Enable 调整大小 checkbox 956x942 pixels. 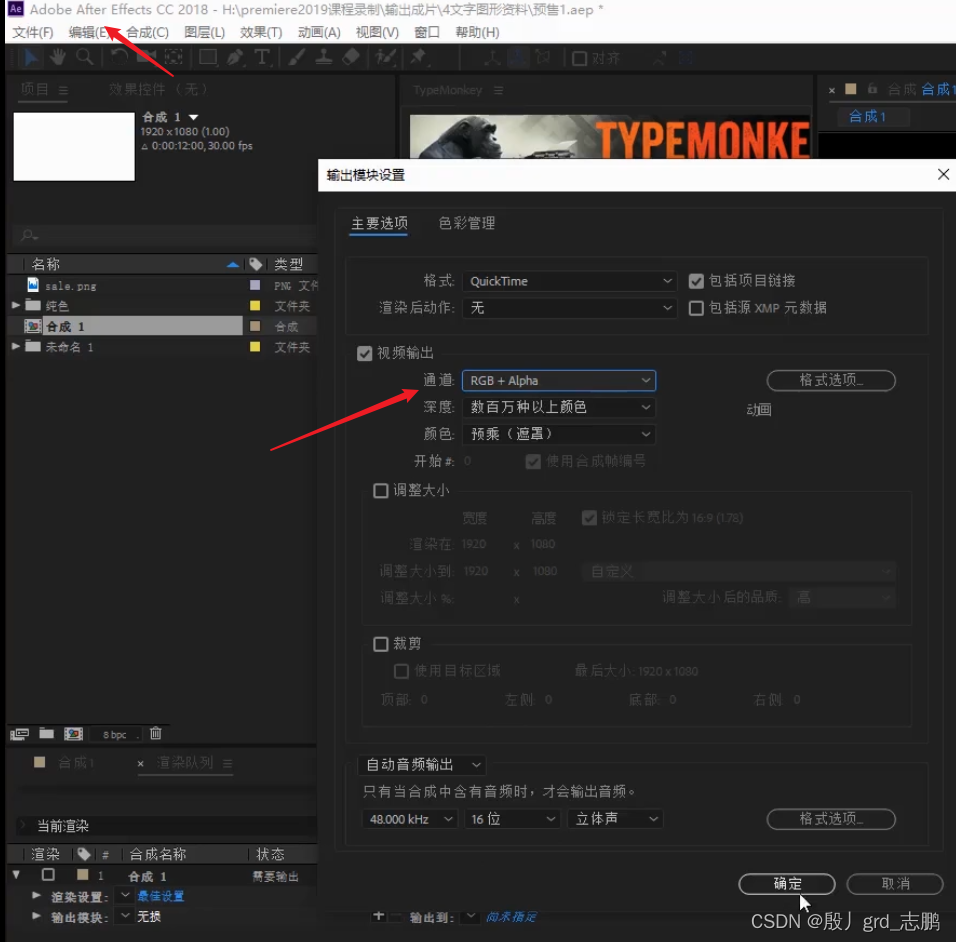click(x=380, y=491)
